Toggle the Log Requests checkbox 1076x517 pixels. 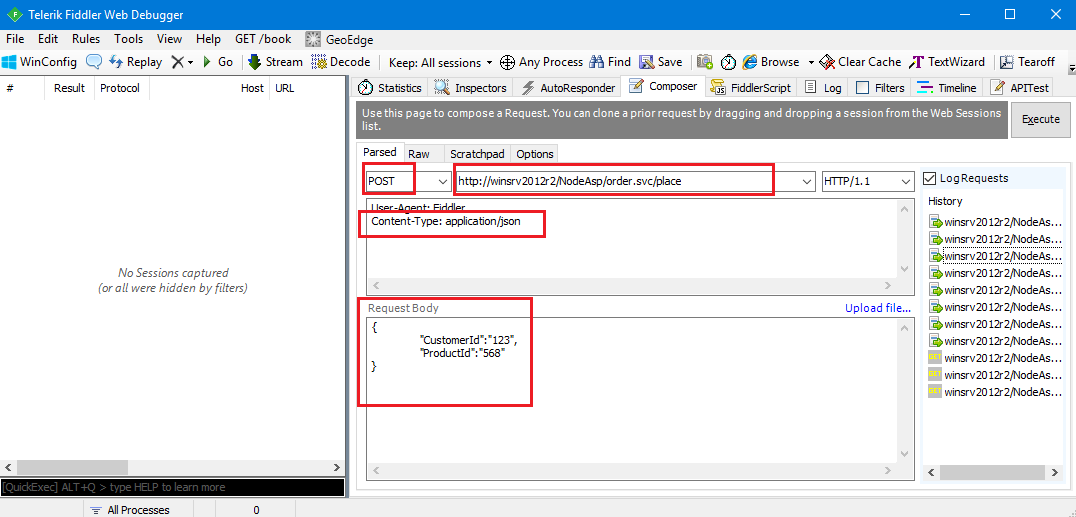[x=929, y=179]
